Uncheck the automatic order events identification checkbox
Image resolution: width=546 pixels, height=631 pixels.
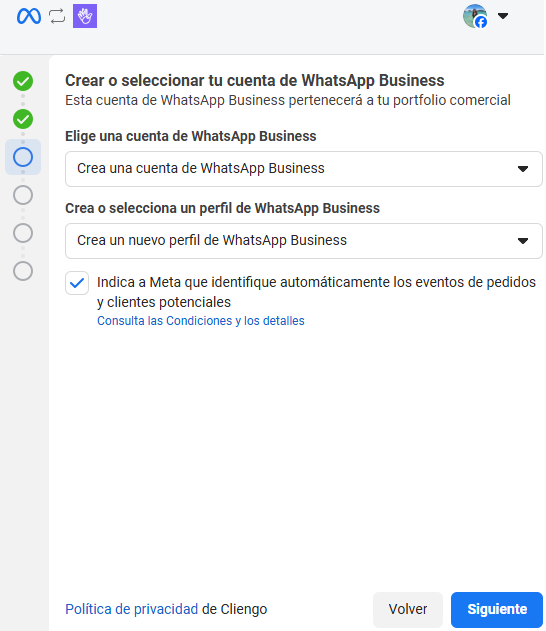77,283
